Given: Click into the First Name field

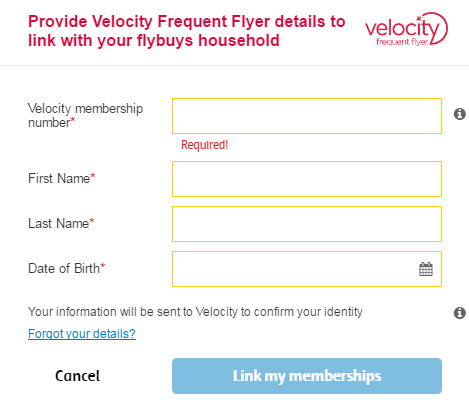Looking at the screenshot, I should coord(307,179).
